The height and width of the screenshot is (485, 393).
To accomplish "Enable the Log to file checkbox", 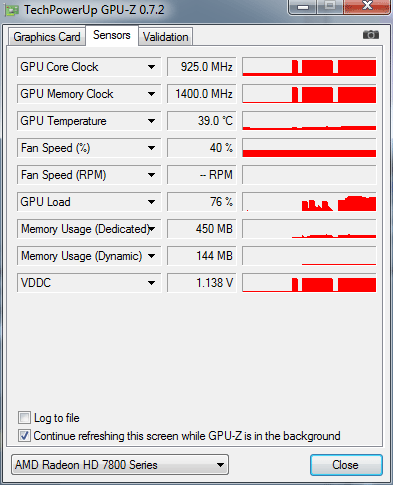I will pos(24,417).
